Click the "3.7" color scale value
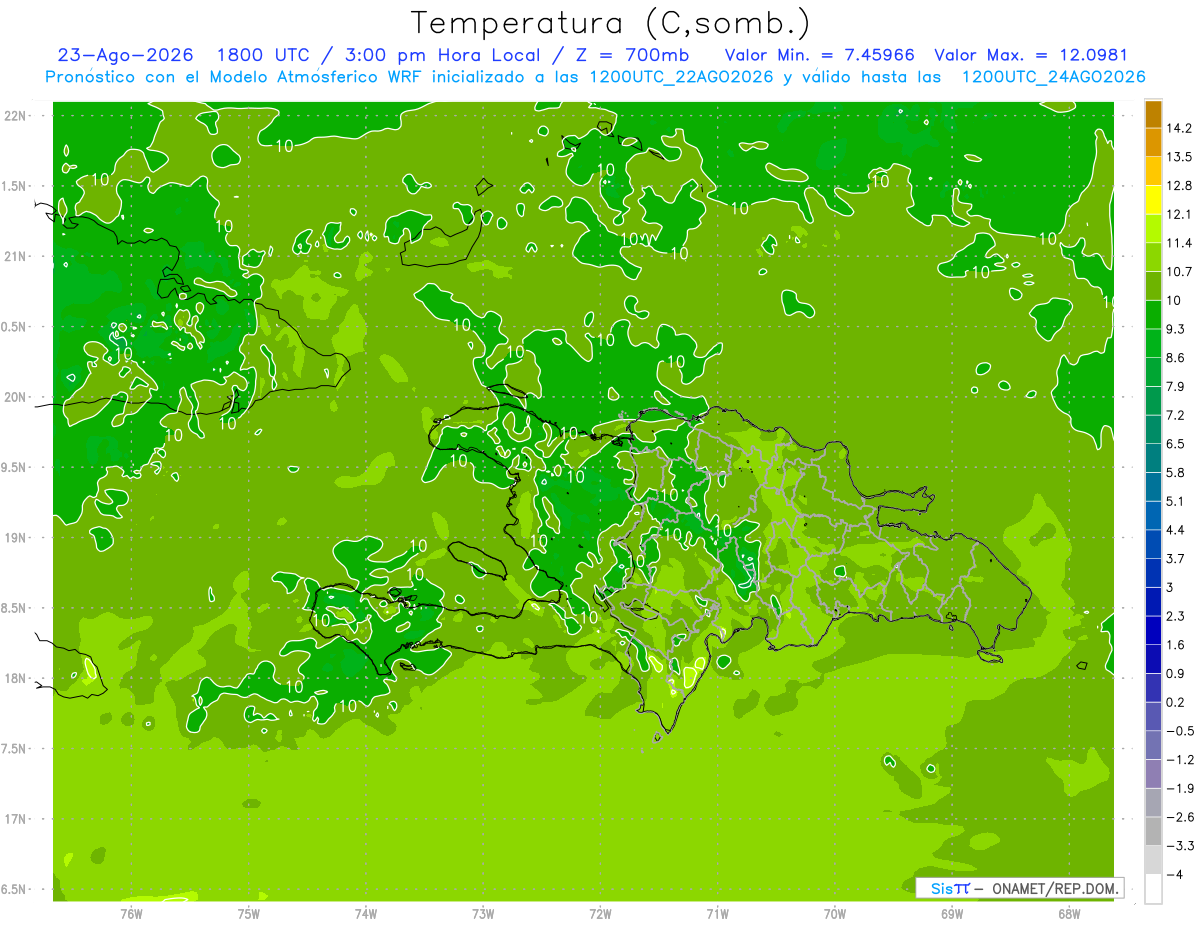This screenshot has width=1200, height=927. [1176, 559]
